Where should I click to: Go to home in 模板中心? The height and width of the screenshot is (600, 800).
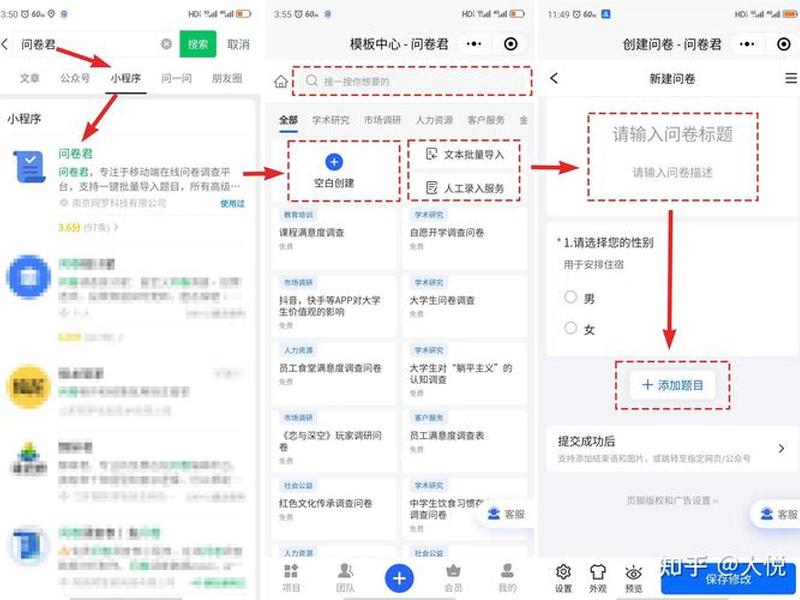pyautogui.click(x=281, y=81)
